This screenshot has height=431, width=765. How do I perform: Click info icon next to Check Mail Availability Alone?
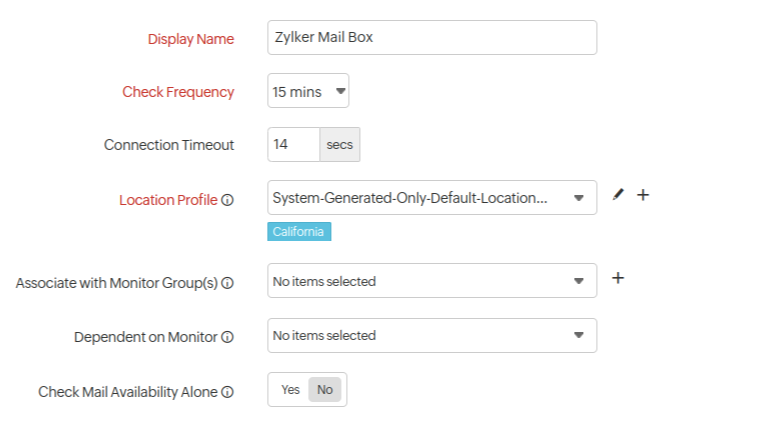[227, 392]
